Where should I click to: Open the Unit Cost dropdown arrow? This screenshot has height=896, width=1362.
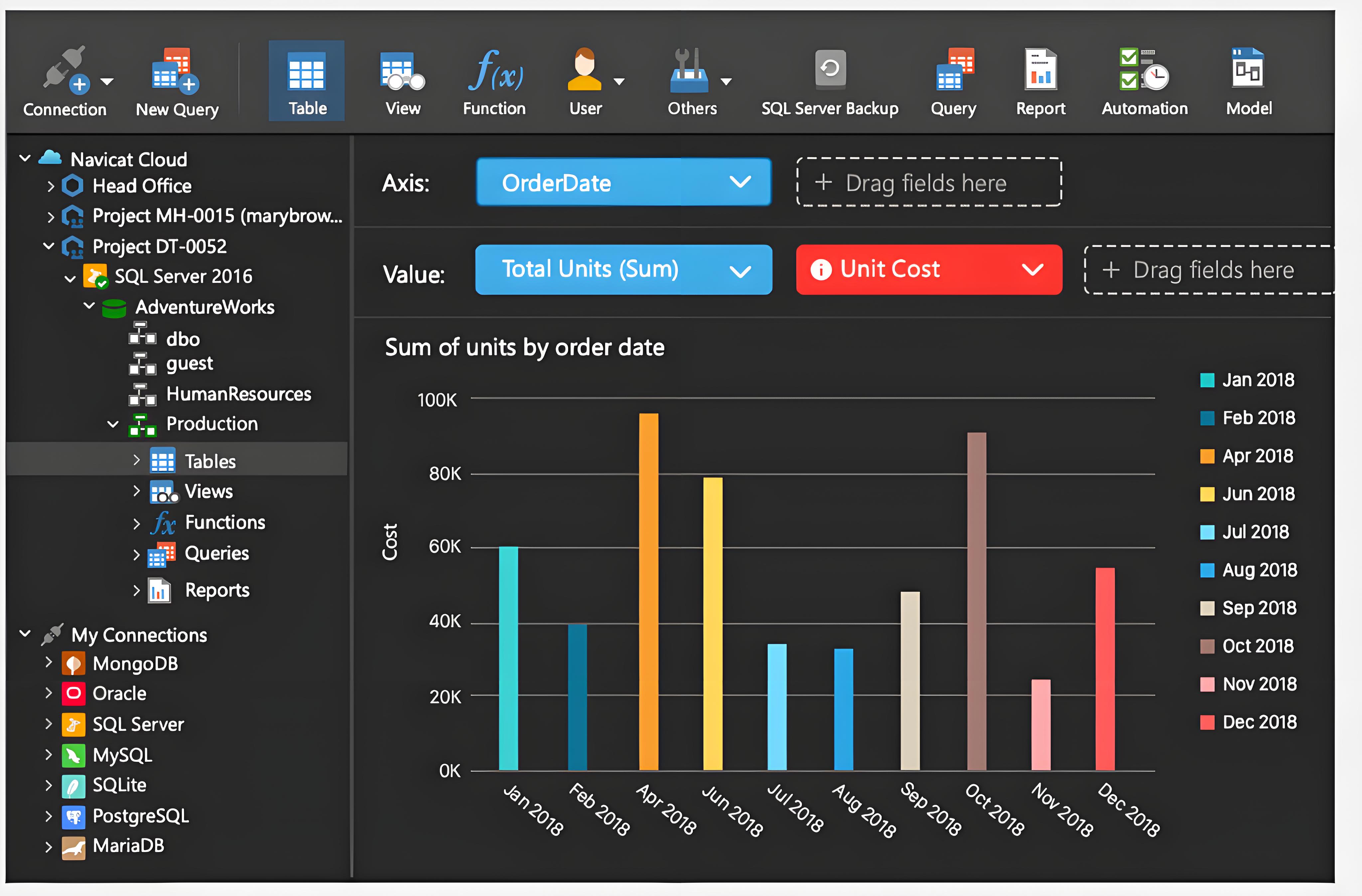1032,269
